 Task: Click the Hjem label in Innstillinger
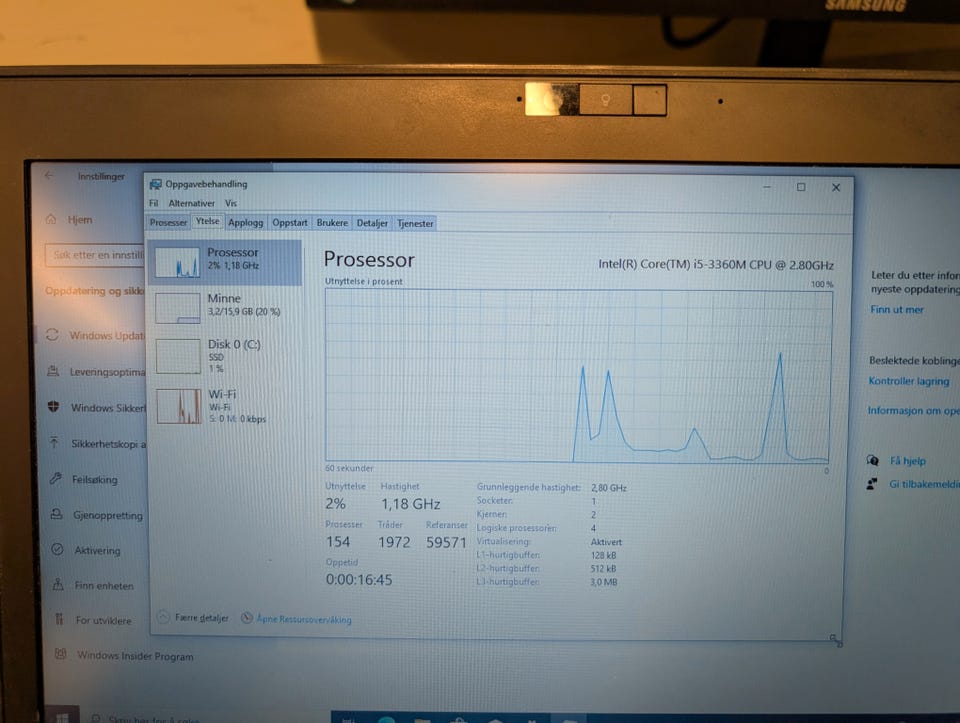80,220
